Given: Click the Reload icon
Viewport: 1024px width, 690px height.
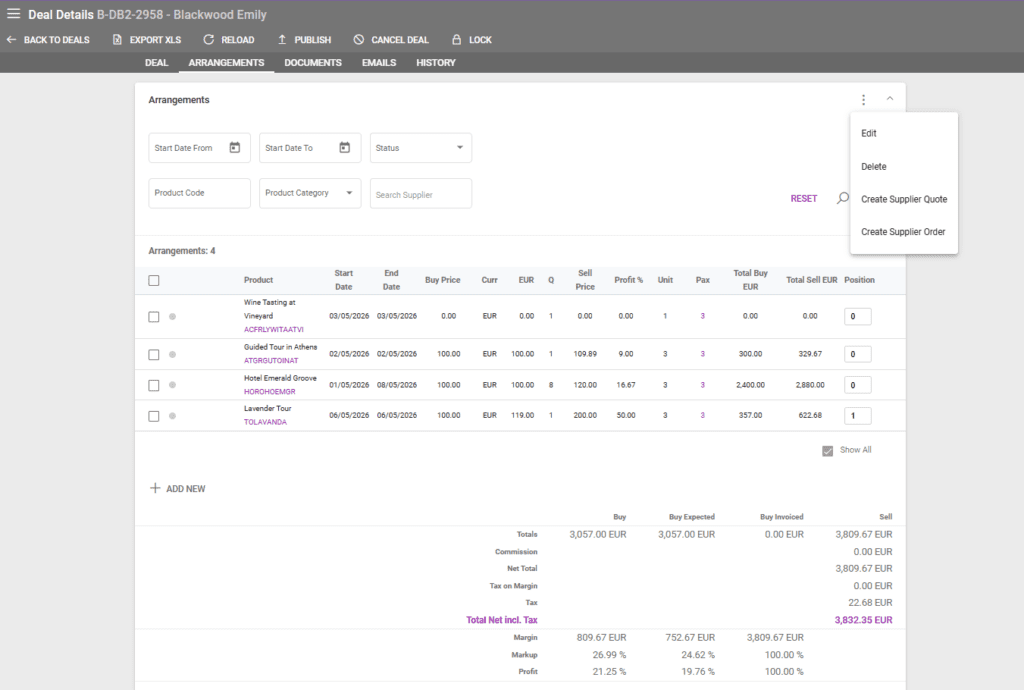Looking at the screenshot, I should tap(208, 40).
